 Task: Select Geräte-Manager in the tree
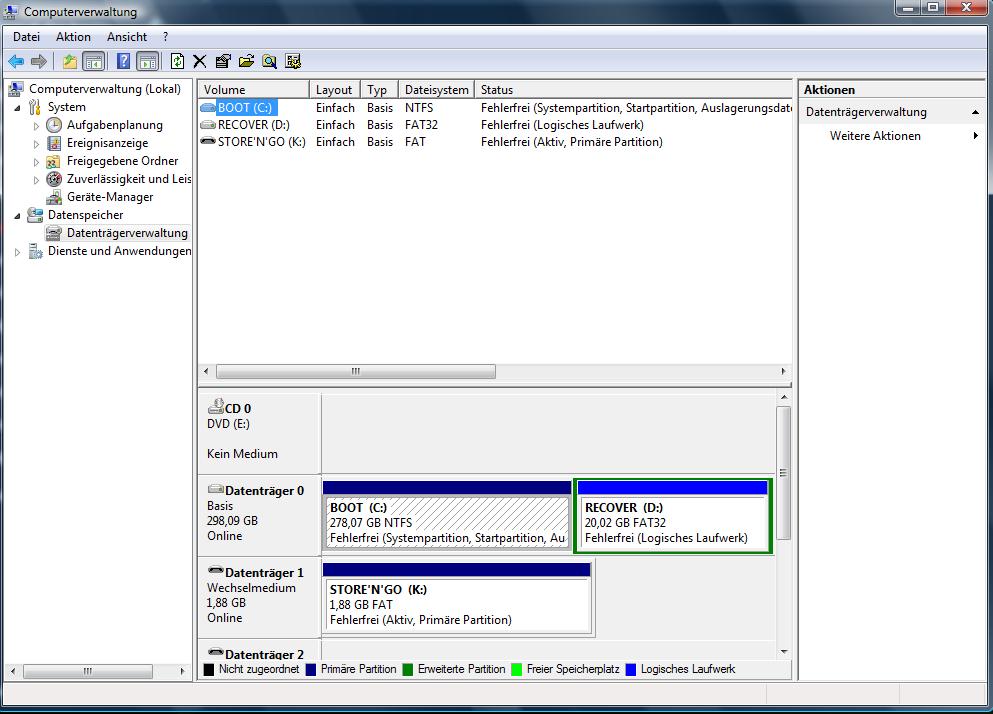click(x=109, y=197)
